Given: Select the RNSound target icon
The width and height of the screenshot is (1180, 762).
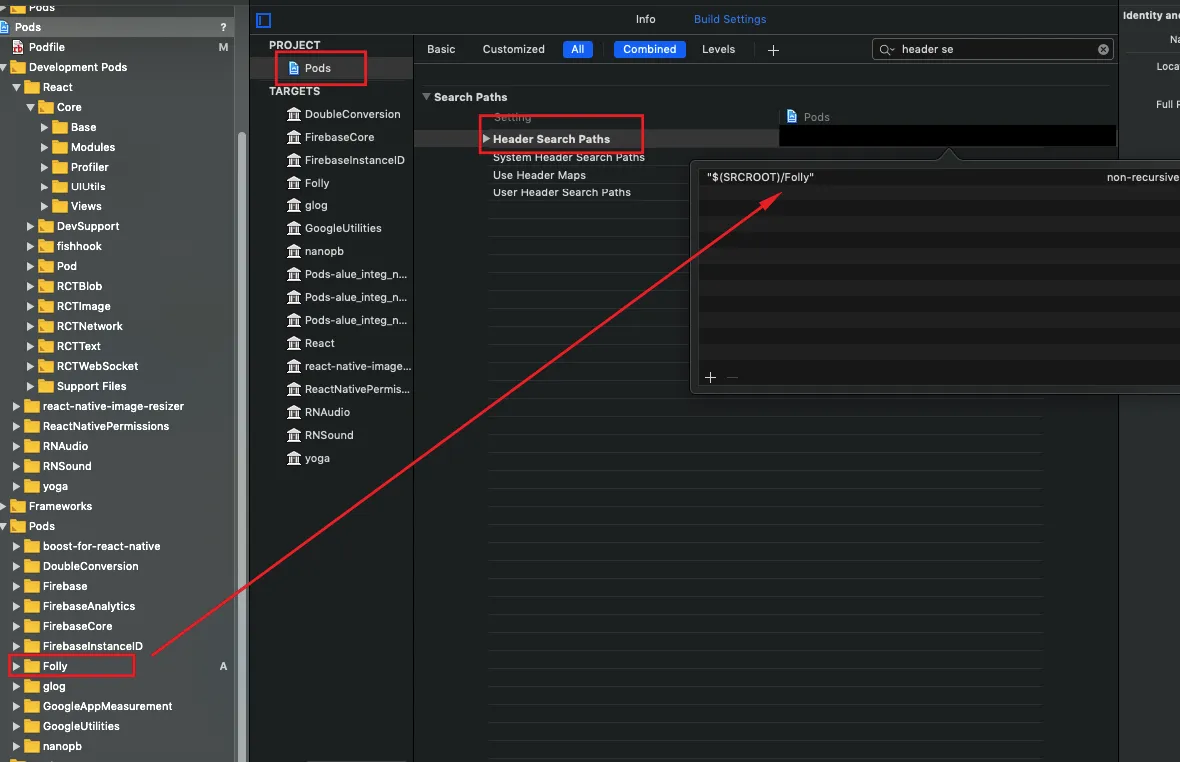Looking at the screenshot, I should [293, 435].
